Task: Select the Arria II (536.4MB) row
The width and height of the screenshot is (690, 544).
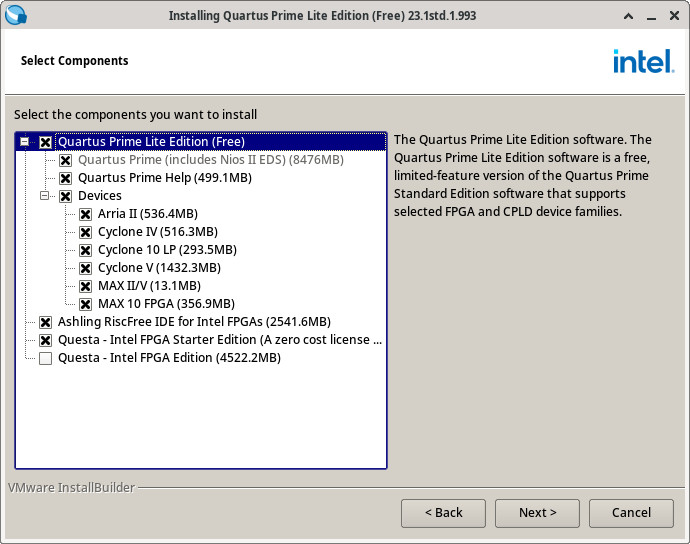Action: click(148, 214)
